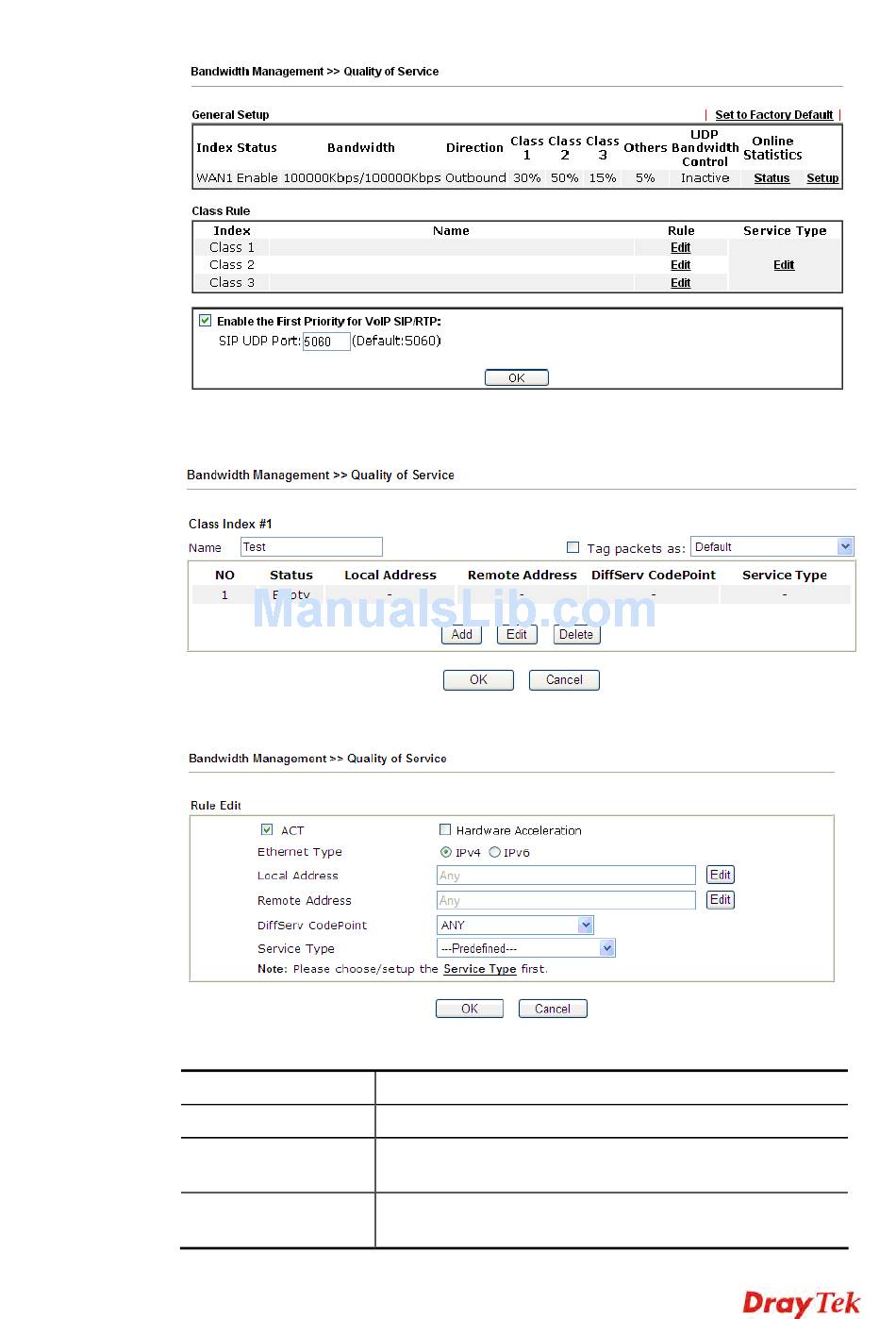Click the Outbound direction value
The image size is (896, 1319).
475,178
